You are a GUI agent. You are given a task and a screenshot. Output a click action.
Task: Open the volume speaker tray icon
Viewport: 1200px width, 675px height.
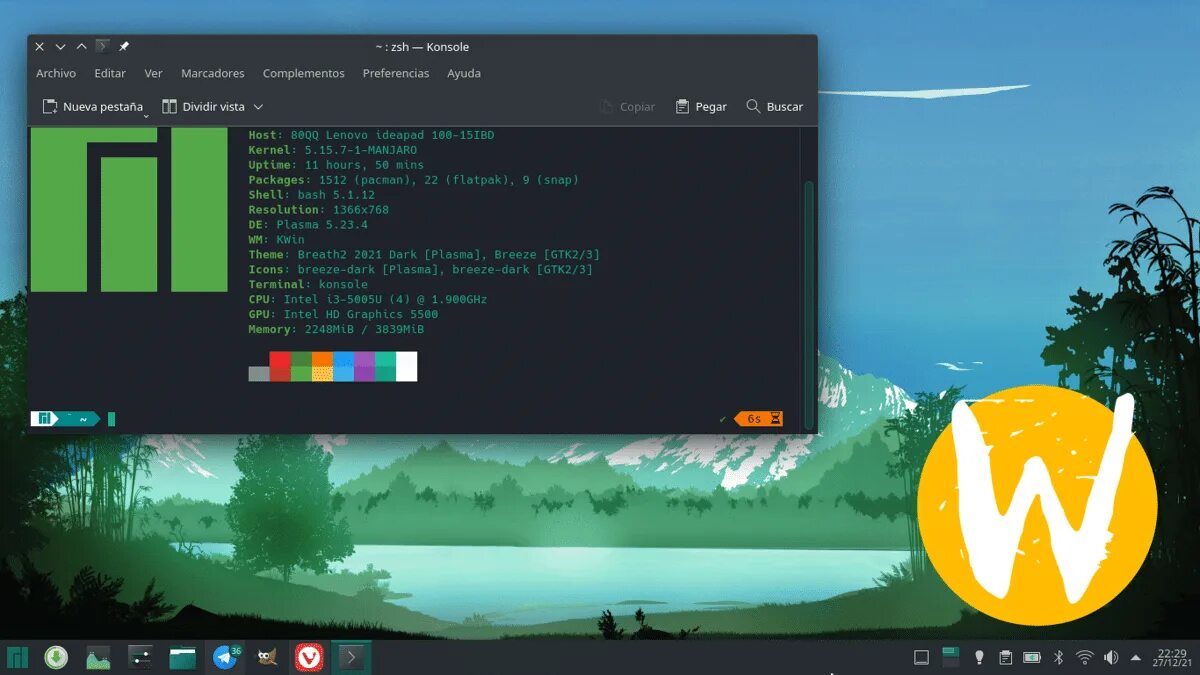(x=1111, y=658)
